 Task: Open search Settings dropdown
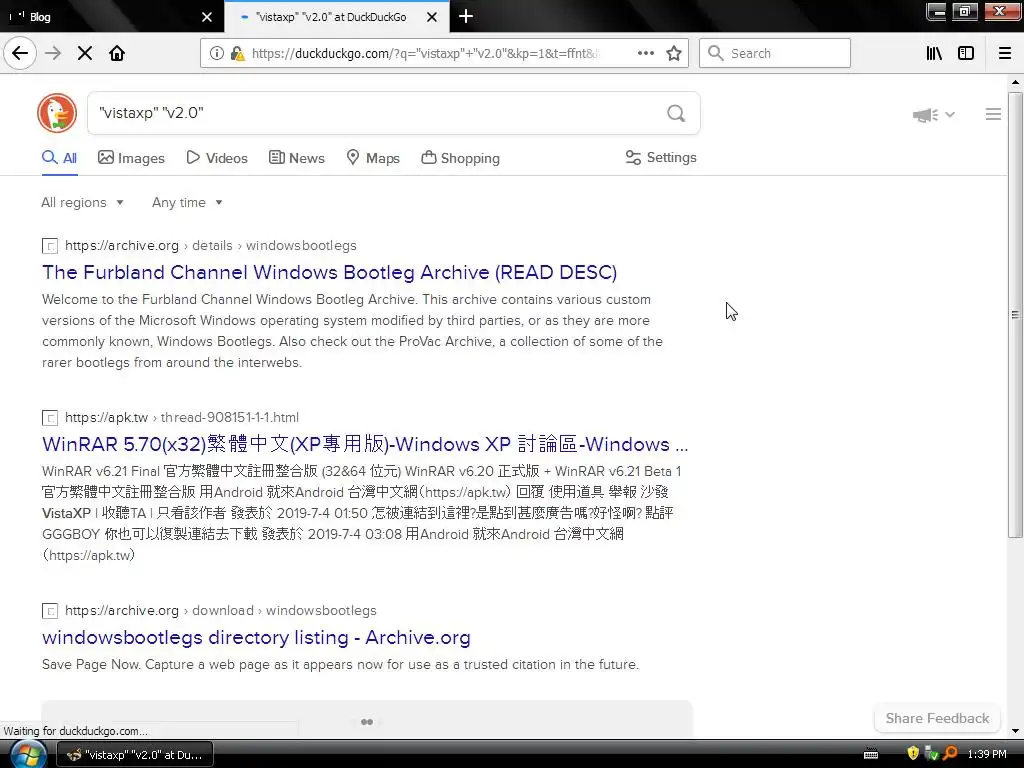661,157
